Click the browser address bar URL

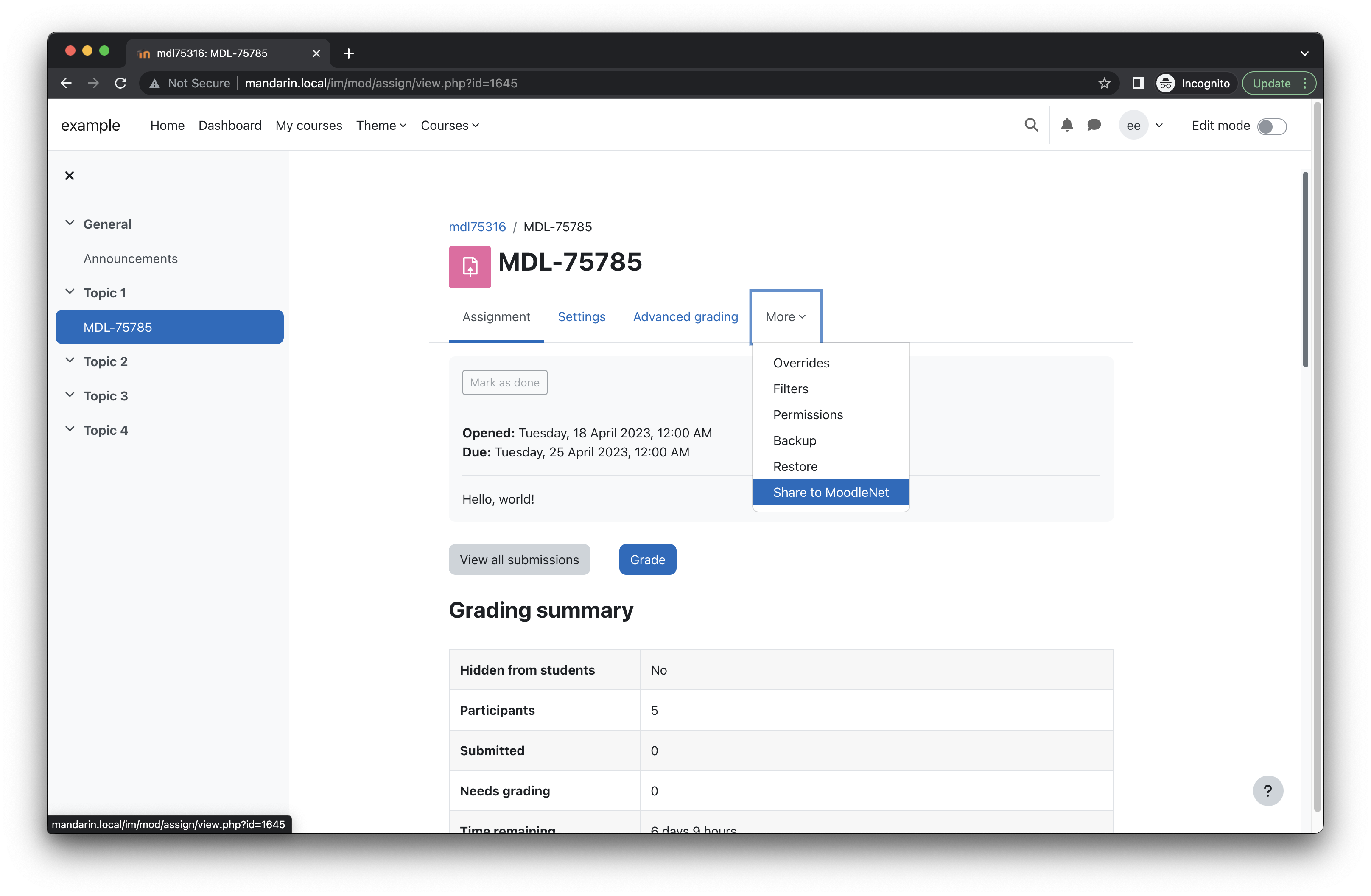pos(381,83)
